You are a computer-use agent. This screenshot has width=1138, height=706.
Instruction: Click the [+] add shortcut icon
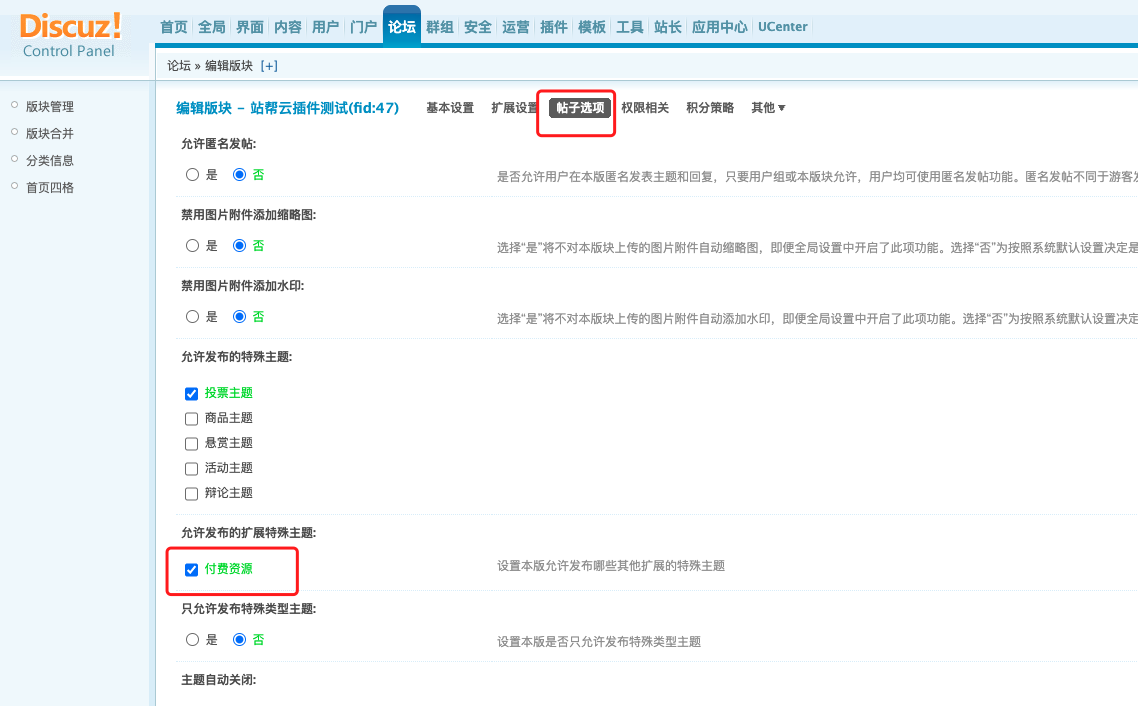click(x=269, y=66)
